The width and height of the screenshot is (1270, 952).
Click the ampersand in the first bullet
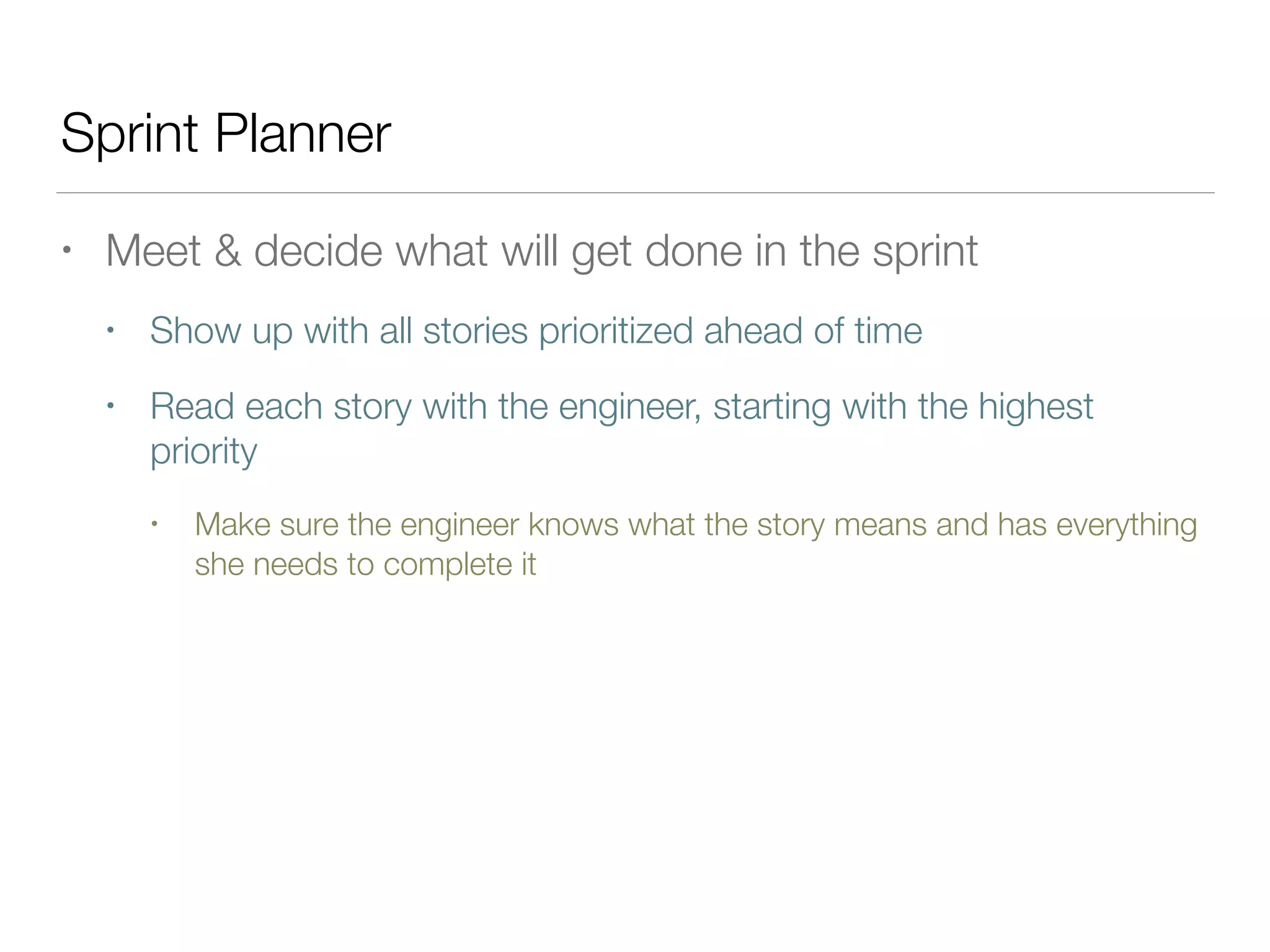(228, 251)
